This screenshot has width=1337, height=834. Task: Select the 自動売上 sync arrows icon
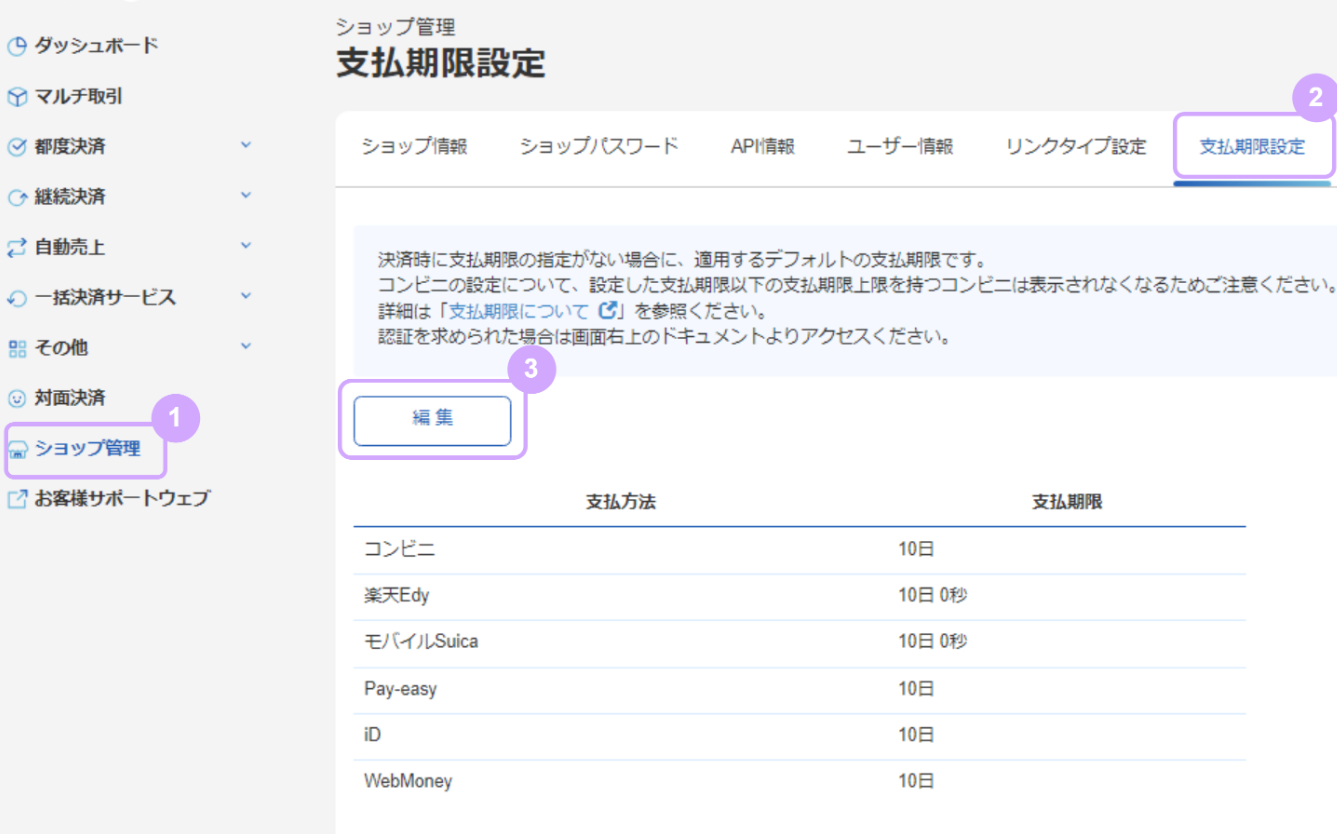coord(17,245)
